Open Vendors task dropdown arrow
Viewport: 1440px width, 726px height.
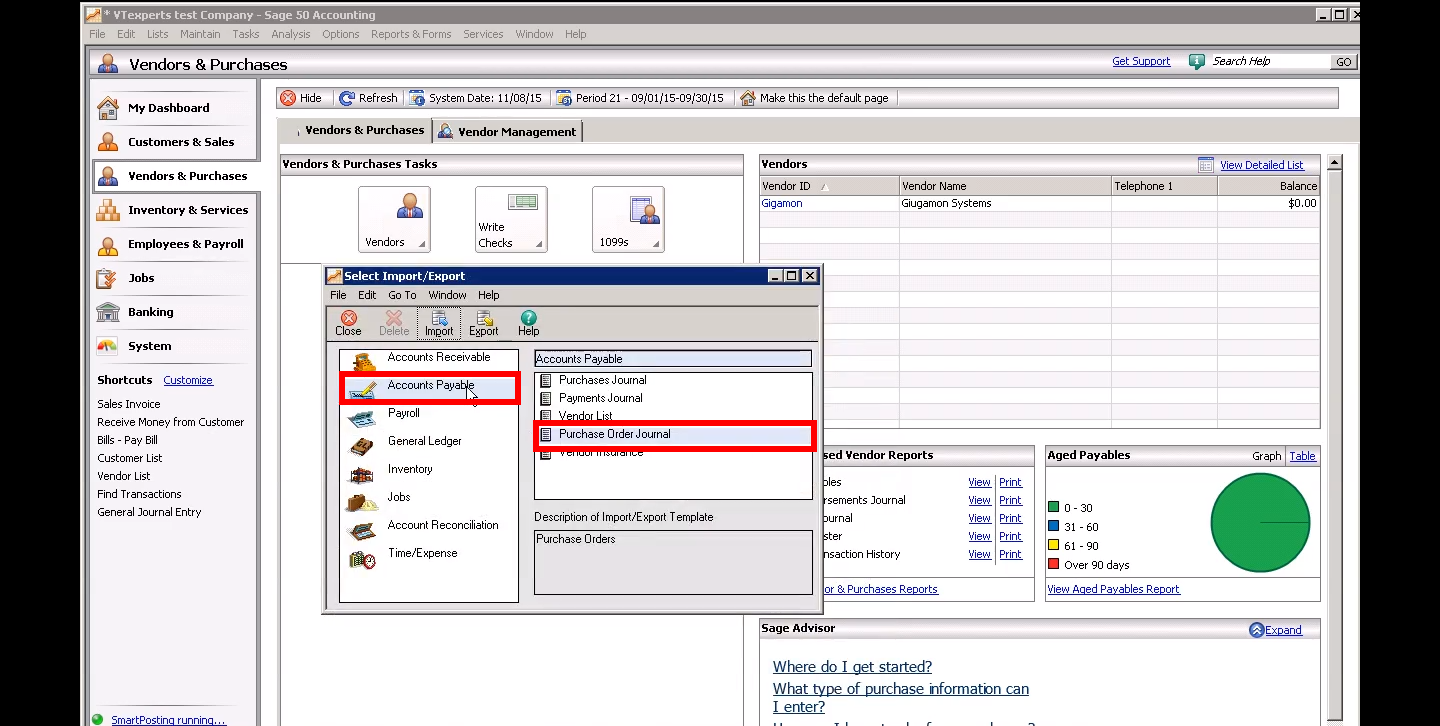click(422, 244)
